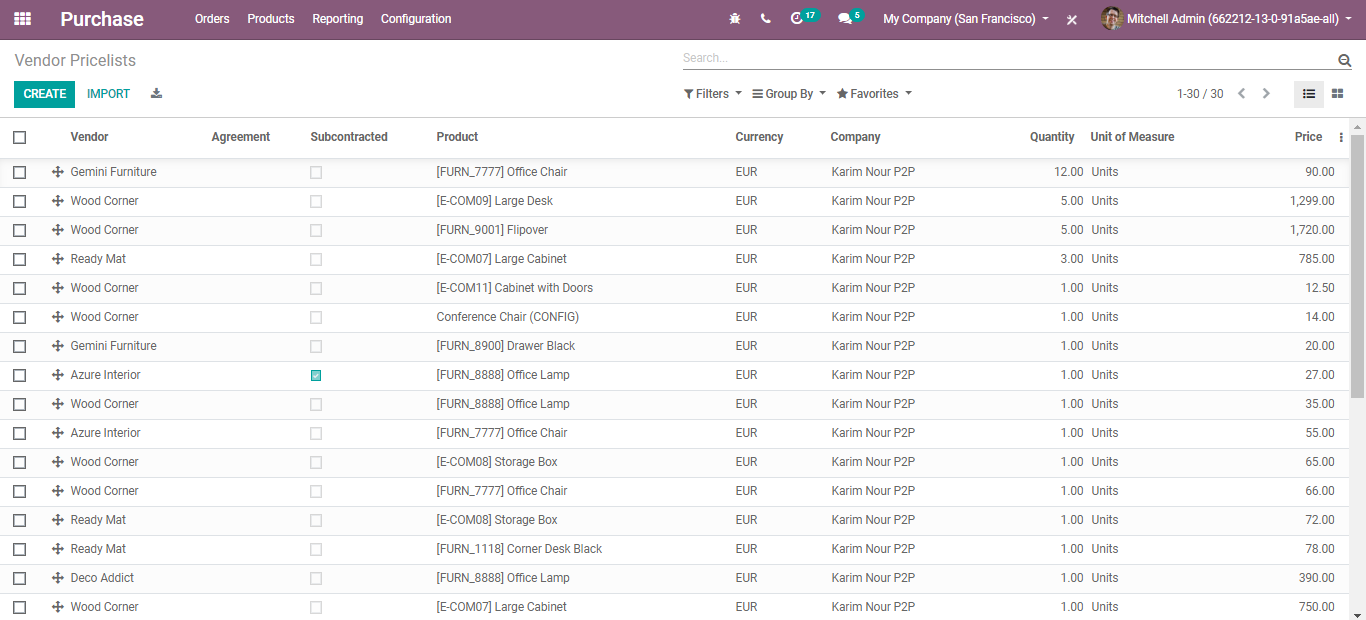Click drag handle for Drawer Black row

(58, 346)
